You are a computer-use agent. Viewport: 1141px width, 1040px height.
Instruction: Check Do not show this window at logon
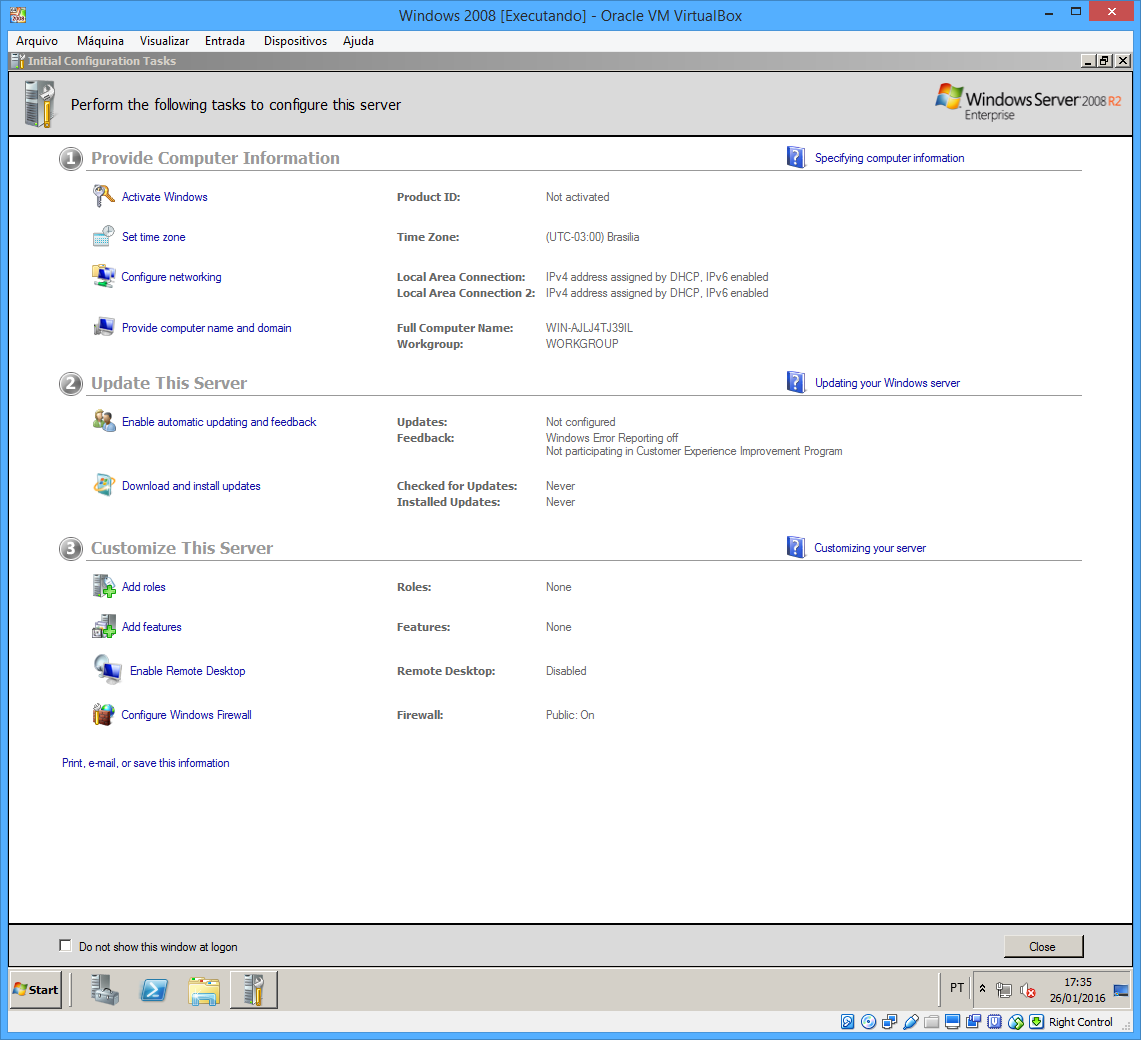(x=65, y=945)
